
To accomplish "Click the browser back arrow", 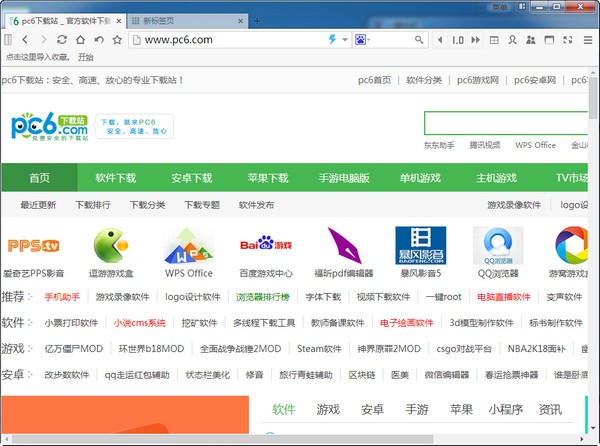I will pos(26,40).
